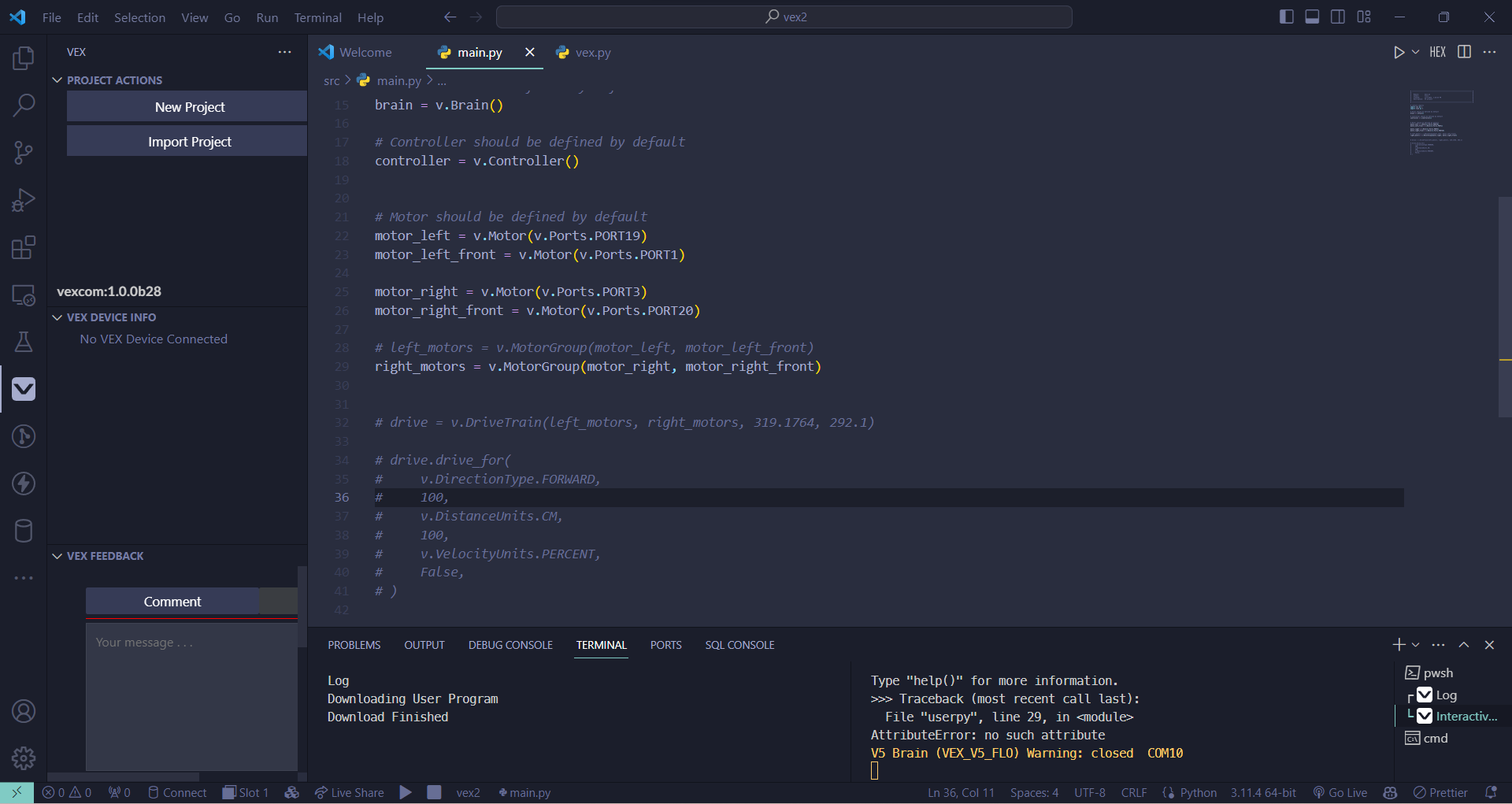Screen dimensions: 1512x804
Task: Open the run button dropdown arrow
Action: (x=1415, y=52)
